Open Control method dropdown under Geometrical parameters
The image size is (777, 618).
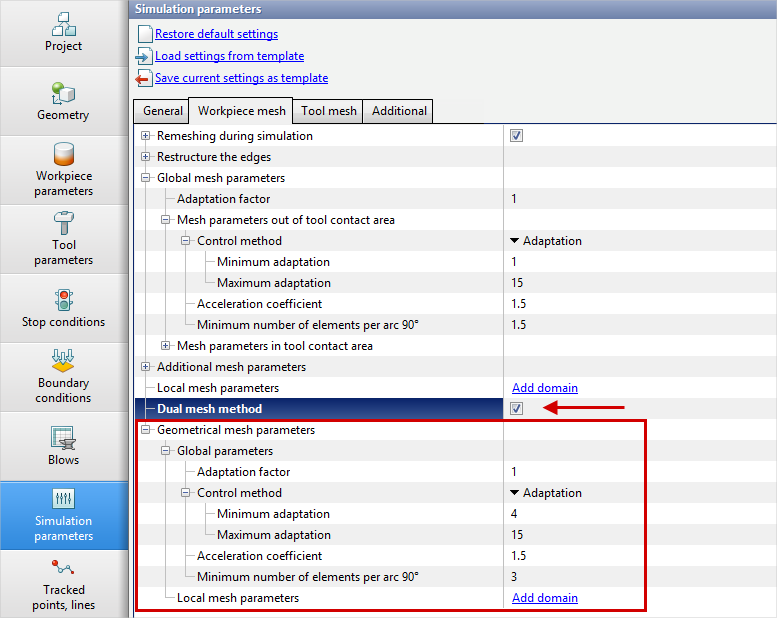545,493
